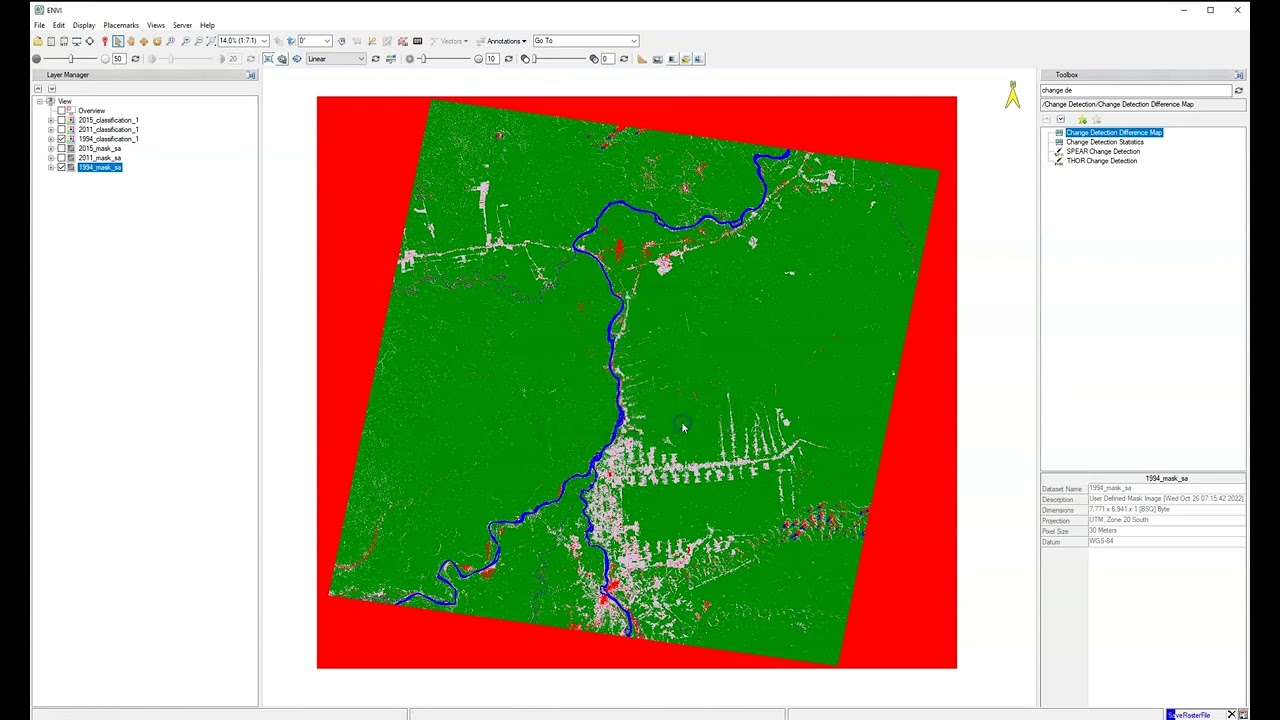Screen dimensions: 1280x720
Task: Reset the brightness refresh icon
Action: [x=135, y=59]
